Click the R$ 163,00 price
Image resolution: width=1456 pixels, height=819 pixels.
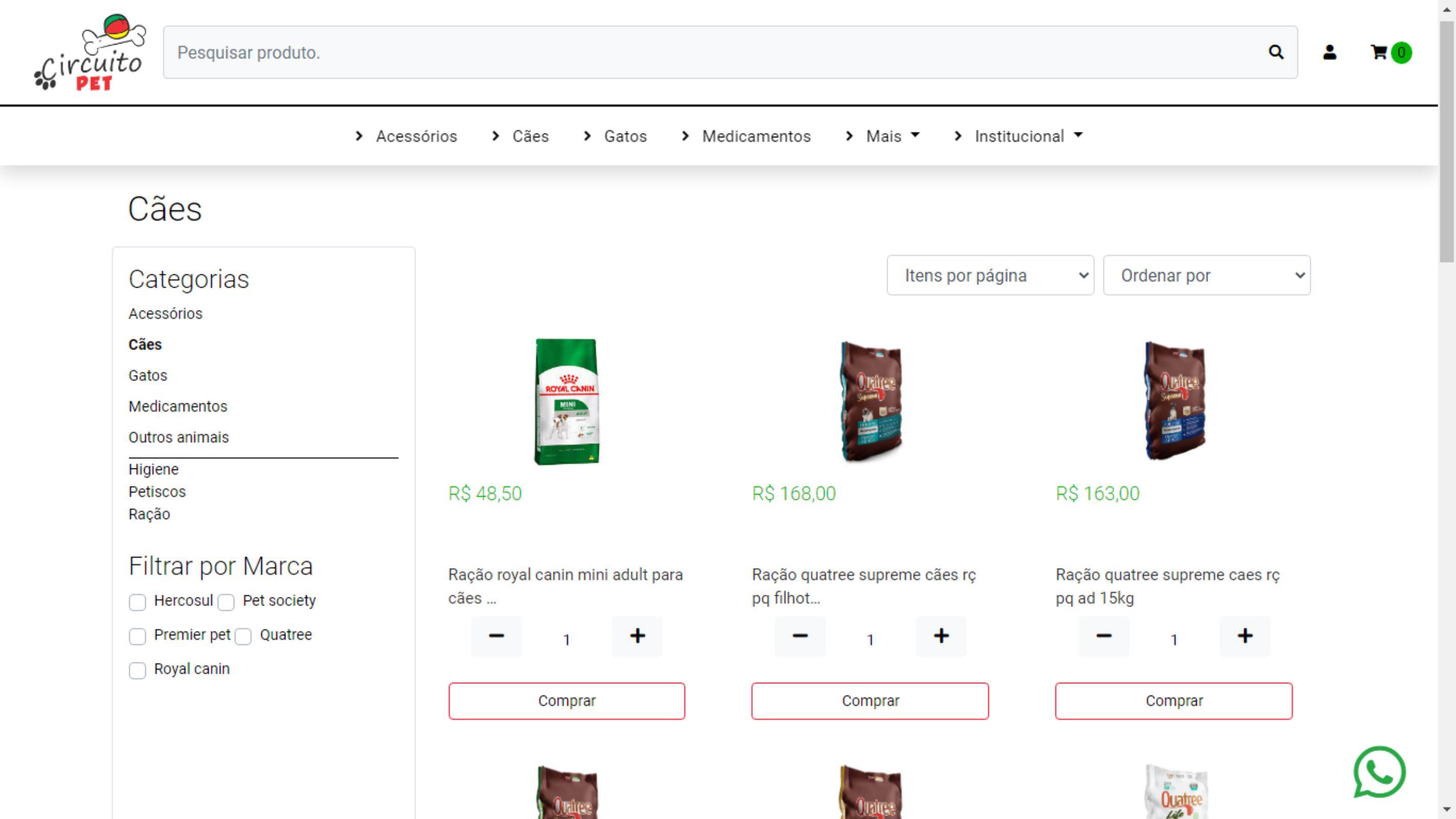point(1098,493)
